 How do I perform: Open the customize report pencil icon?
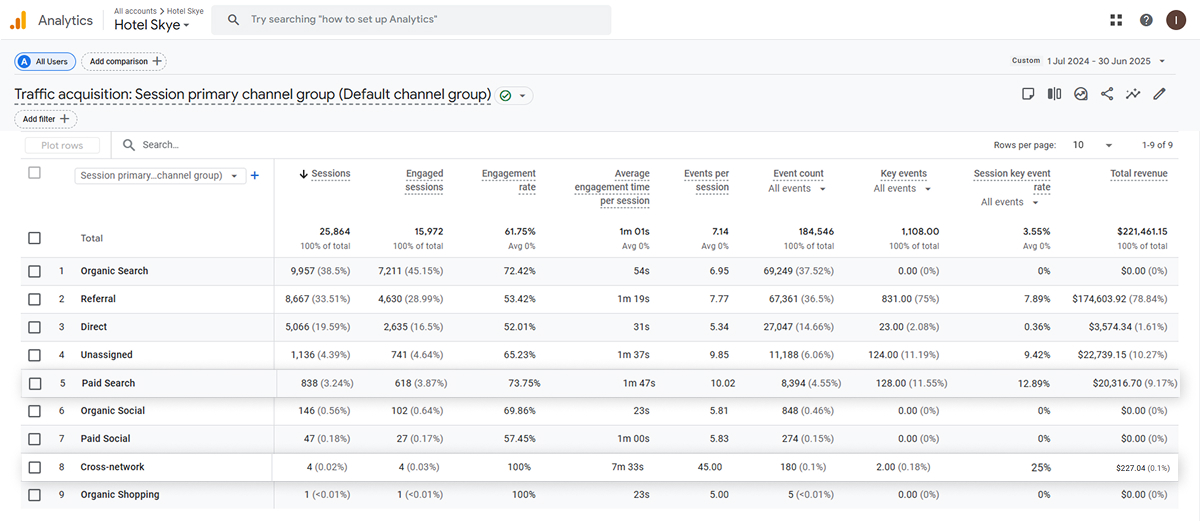pyautogui.click(x=1160, y=94)
